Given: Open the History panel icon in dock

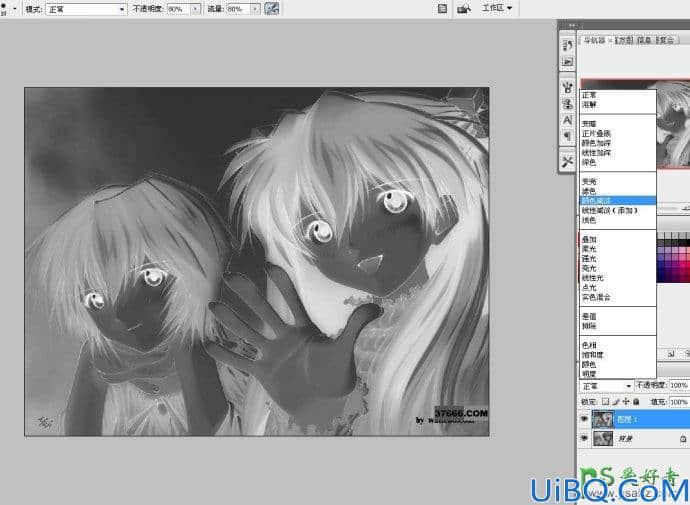Looking at the screenshot, I should 568,46.
